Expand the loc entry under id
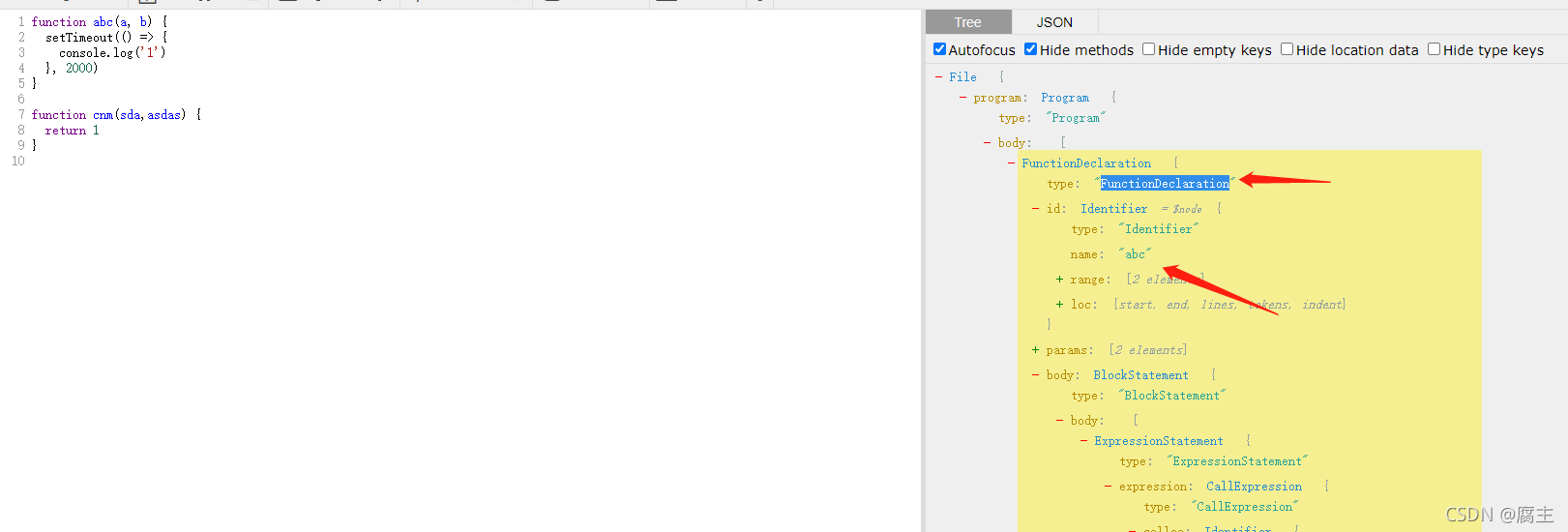This screenshot has height=532, width=1568. [1059, 305]
